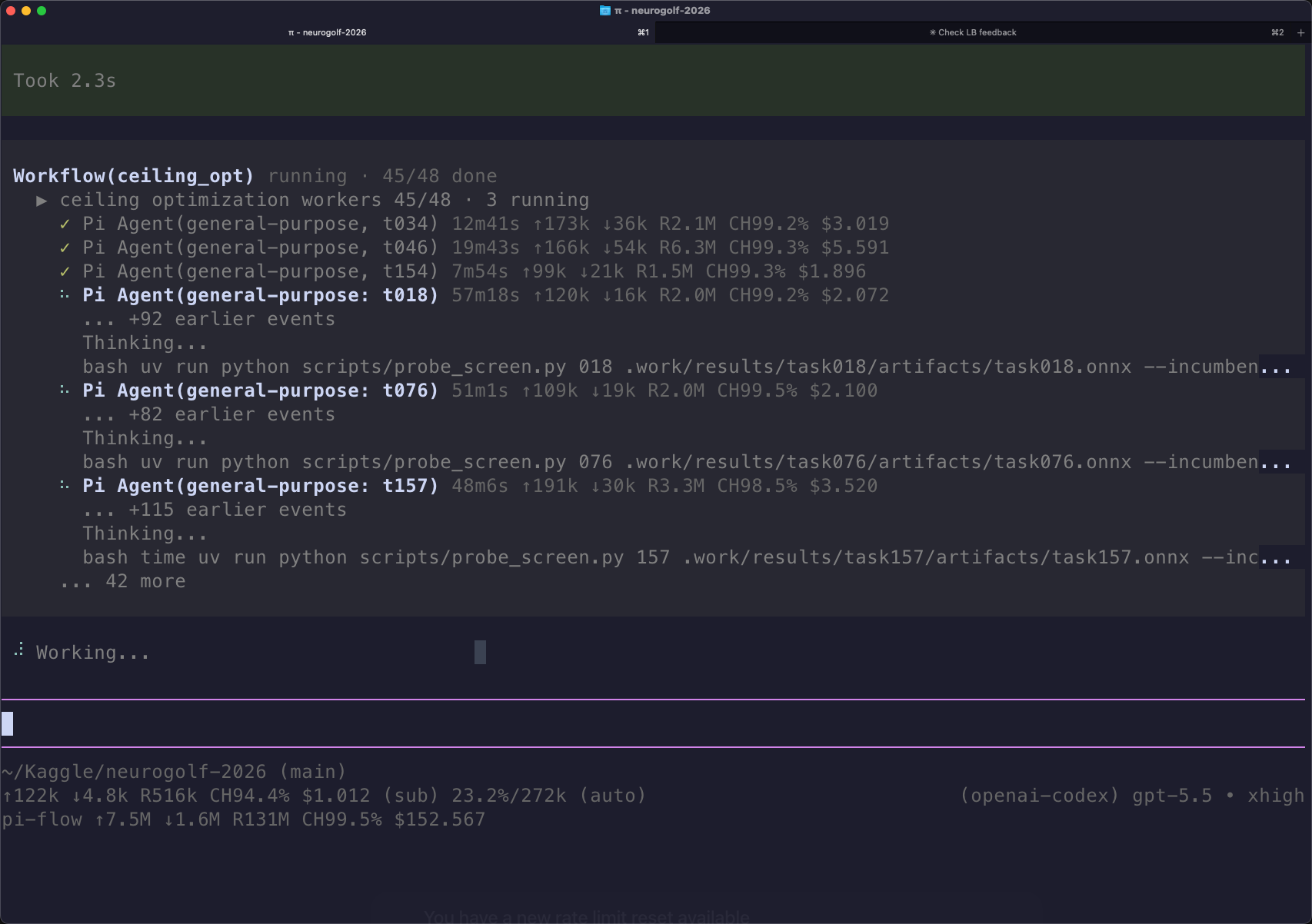Screen dimensions: 1312x924
Task: Click the window title 'π - neurogolf-2026'
Action: click(x=662, y=11)
